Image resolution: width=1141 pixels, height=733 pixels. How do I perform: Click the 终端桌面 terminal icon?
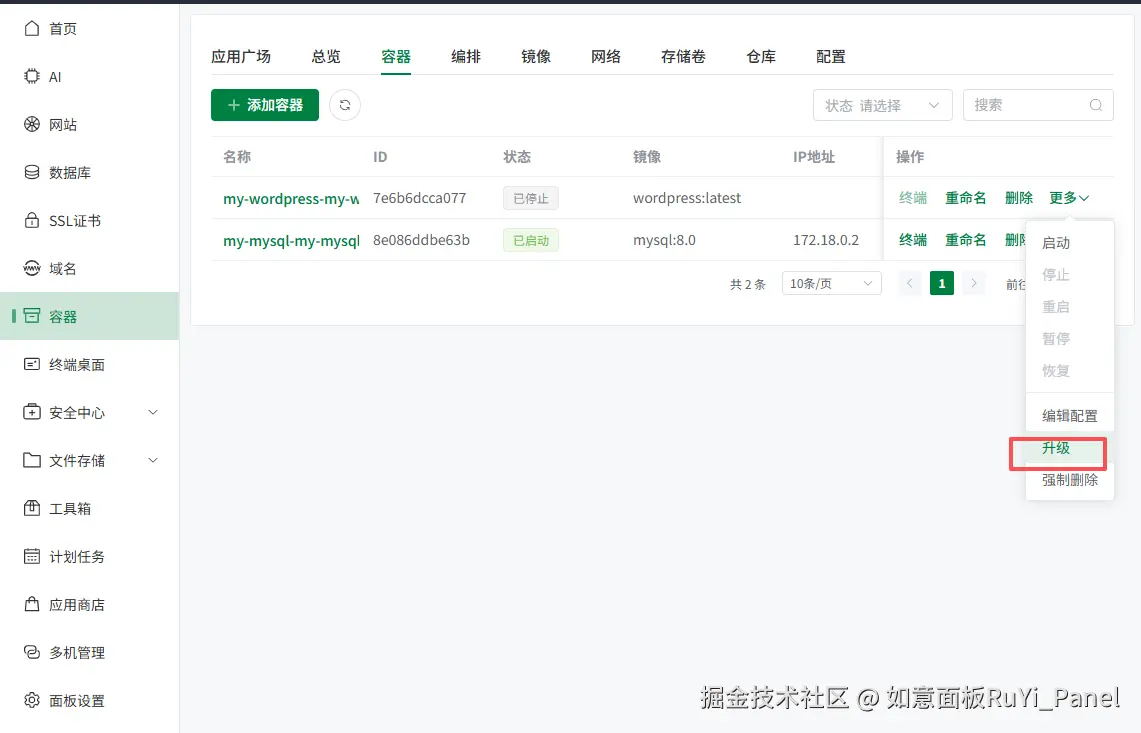(x=32, y=364)
